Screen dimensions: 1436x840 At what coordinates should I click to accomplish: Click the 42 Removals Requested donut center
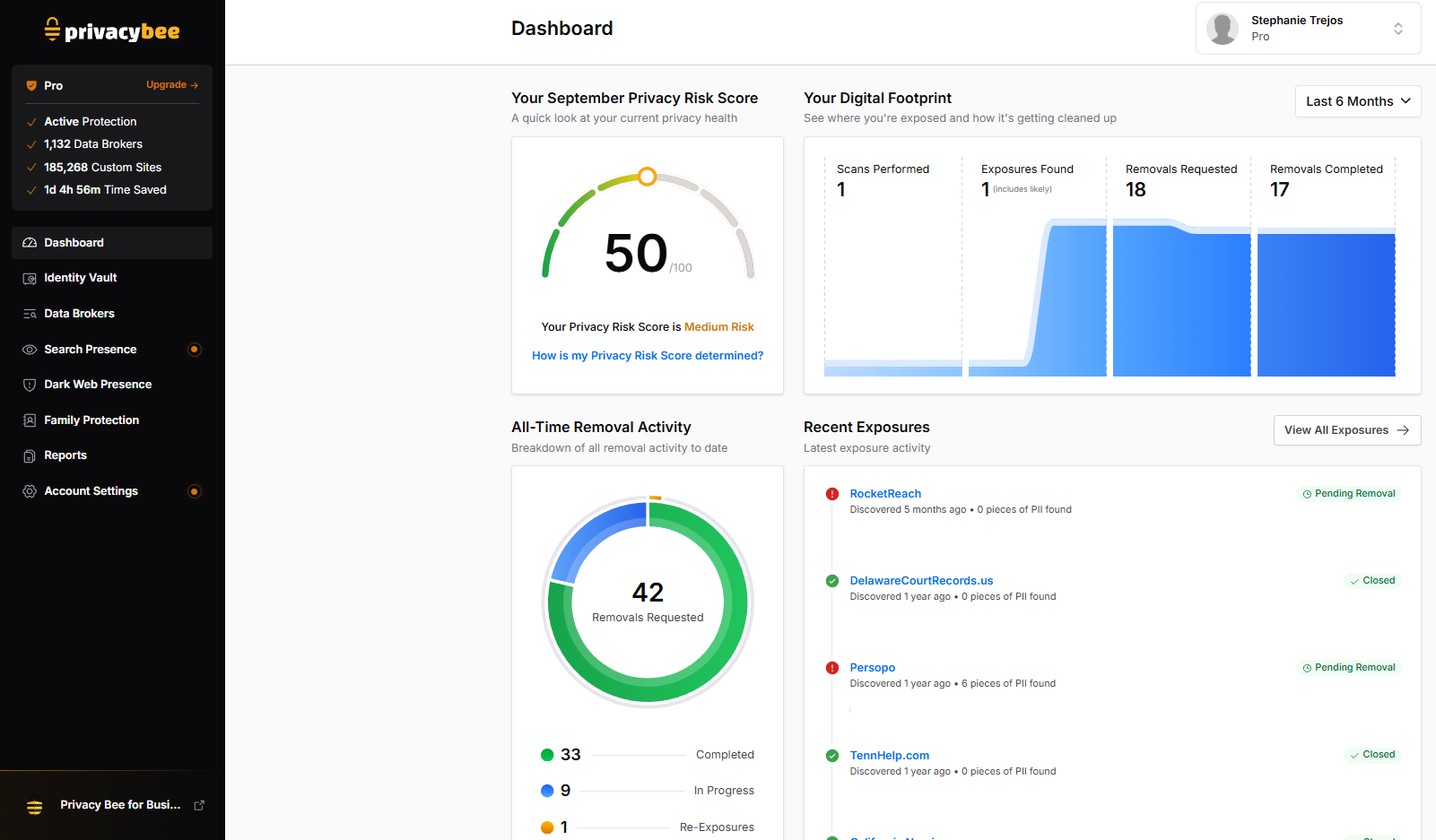click(648, 602)
